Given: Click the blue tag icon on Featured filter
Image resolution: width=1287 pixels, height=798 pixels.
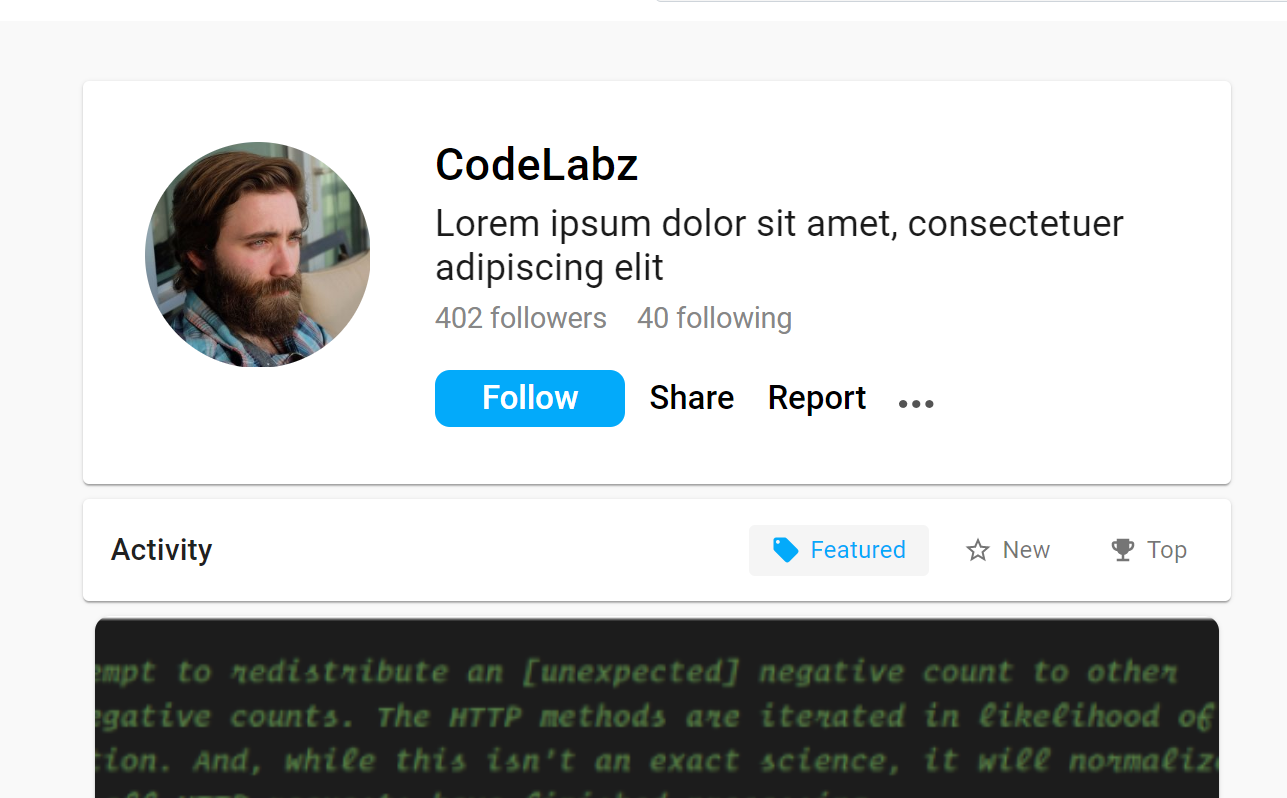Looking at the screenshot, I should pos(785,549).
